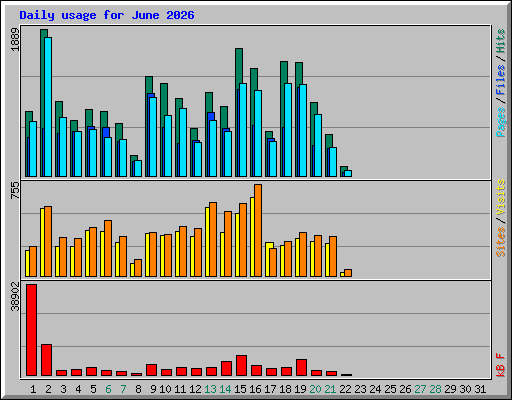Click day 8 on the x-axis
This screenshot has height=400, width=512.
click(138, 389)
